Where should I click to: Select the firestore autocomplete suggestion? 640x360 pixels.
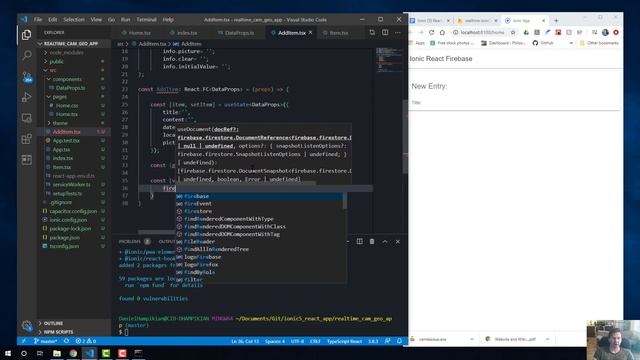(259, 211)
